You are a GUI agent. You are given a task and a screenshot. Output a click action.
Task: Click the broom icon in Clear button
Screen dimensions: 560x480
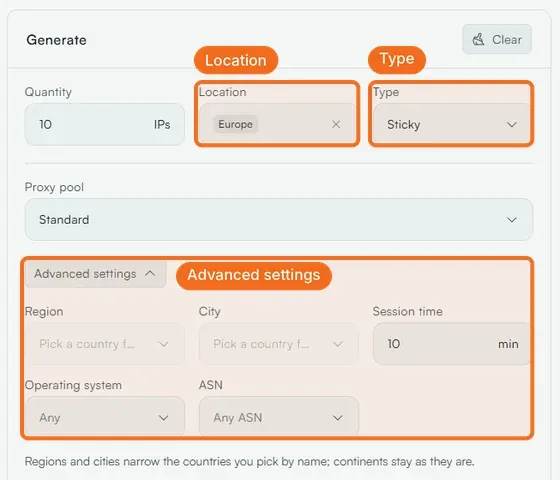pos(478,39)
